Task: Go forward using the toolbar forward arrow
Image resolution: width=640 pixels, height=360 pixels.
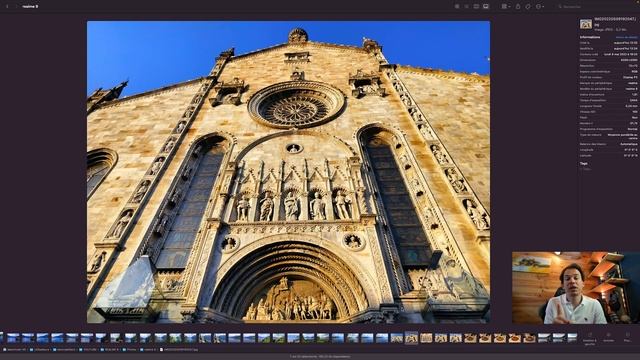Action: coord(17,7)
